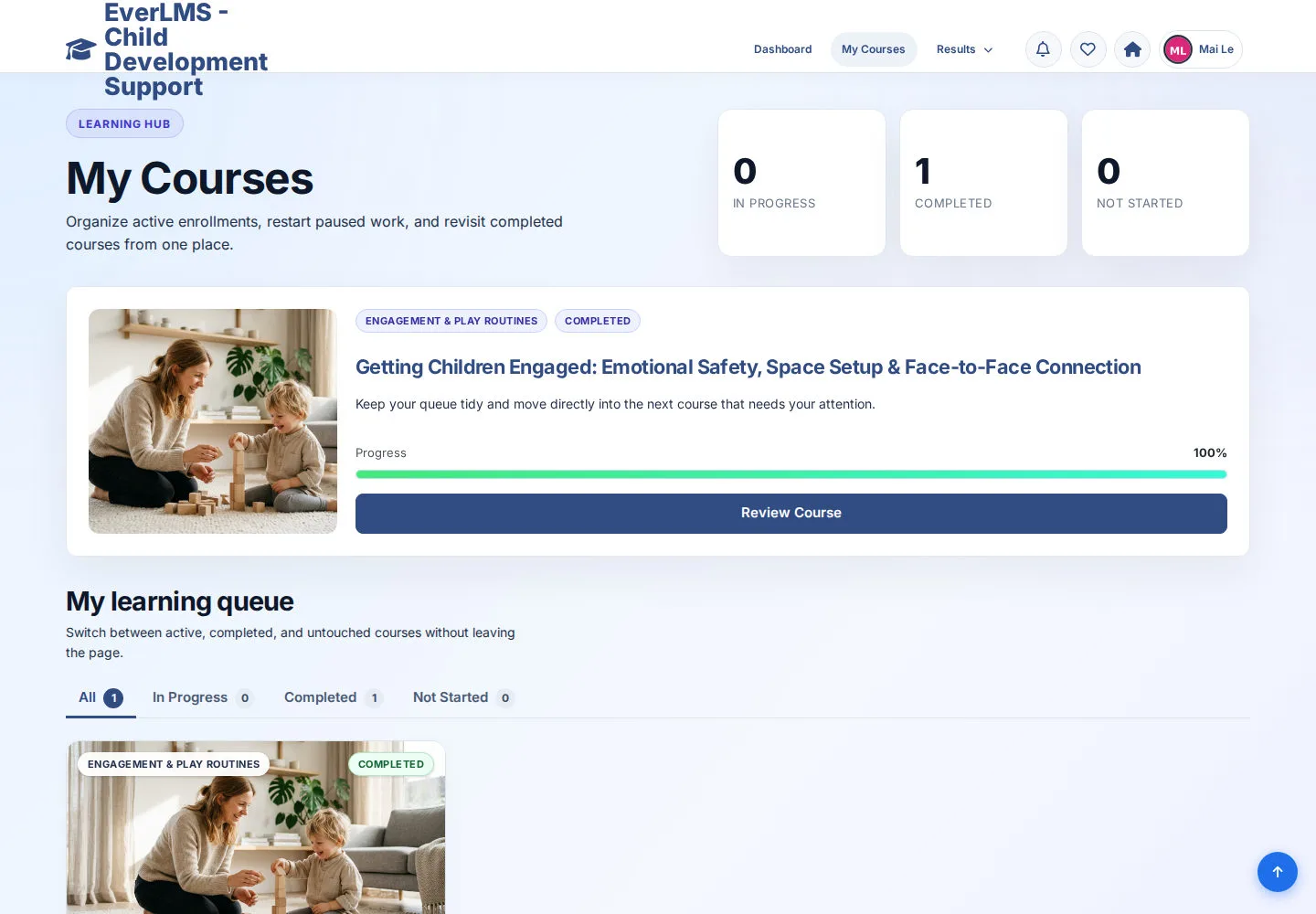The width and height of the screenshot is (1316, 914).
Task: Open the notifications bell
Action: pyautogui.click(x=1043, y=49)
